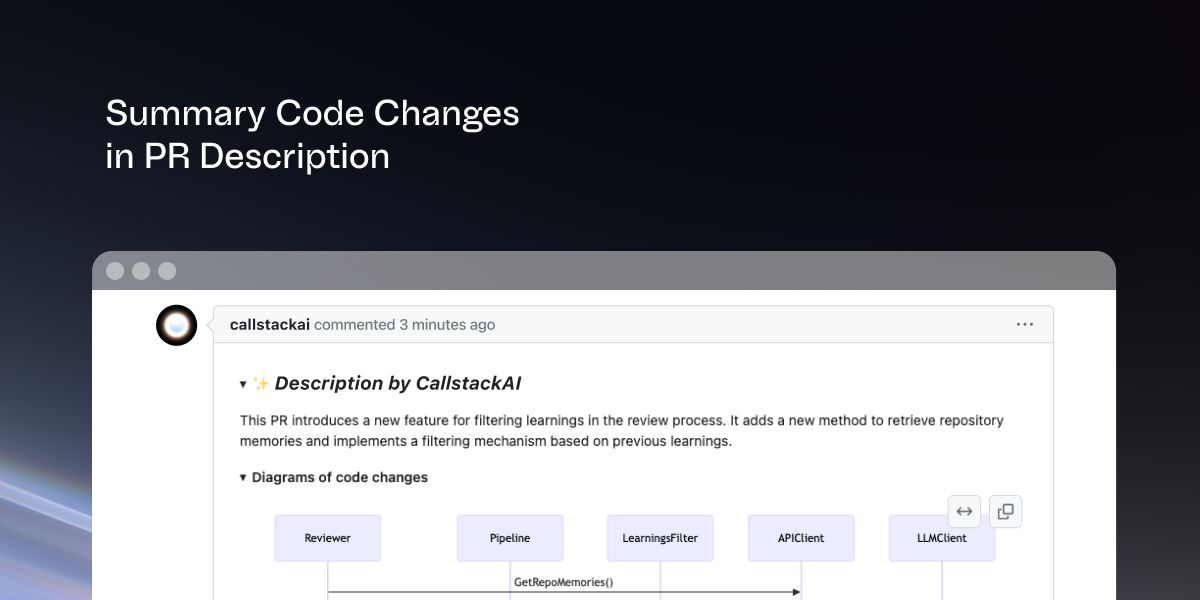The image size is (1200, 600).
Task: Collapse the Description by CallstackAI section
Action: tap(243, 383)
